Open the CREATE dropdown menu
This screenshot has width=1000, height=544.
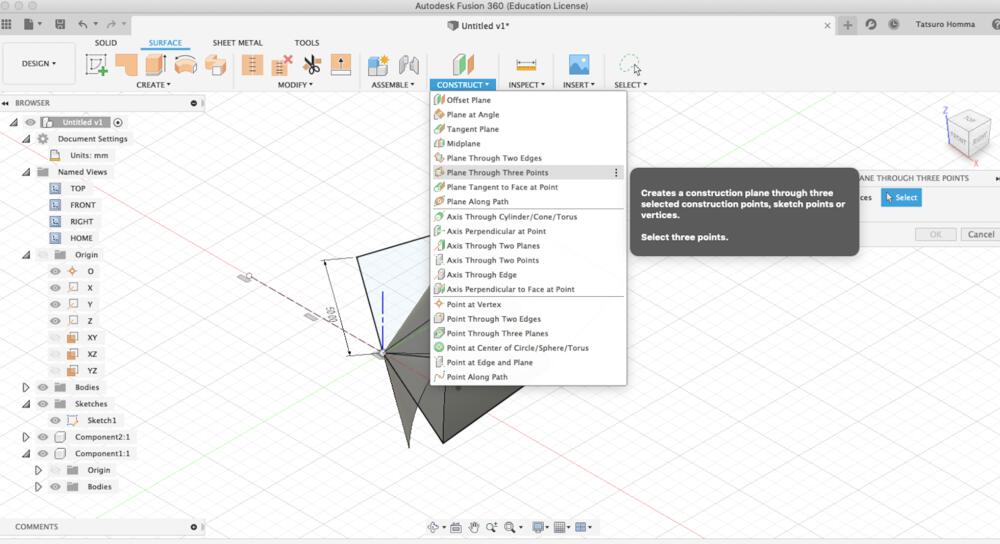(153, 84)
